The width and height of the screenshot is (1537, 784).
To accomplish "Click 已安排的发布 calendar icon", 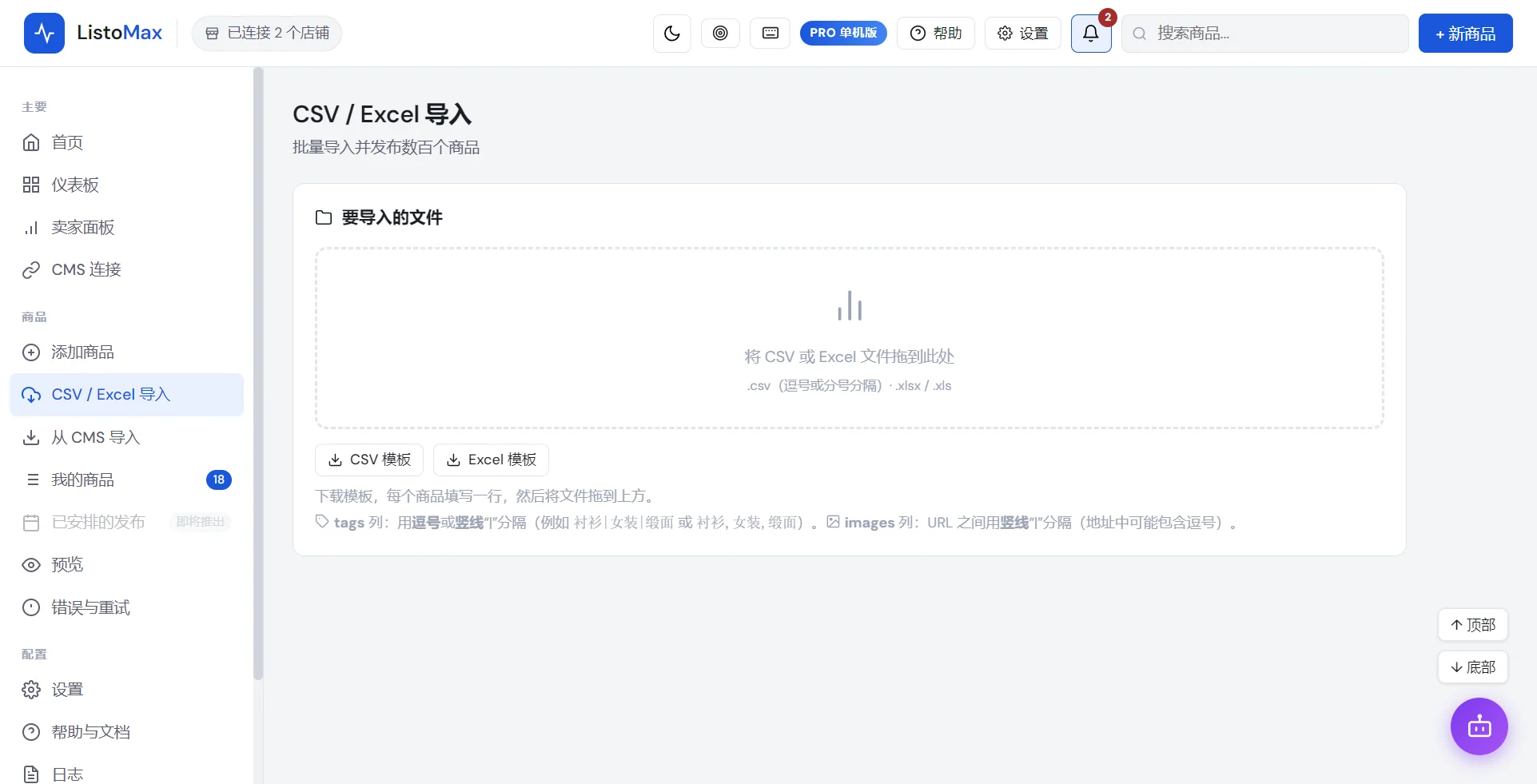I will coord(31,523).
